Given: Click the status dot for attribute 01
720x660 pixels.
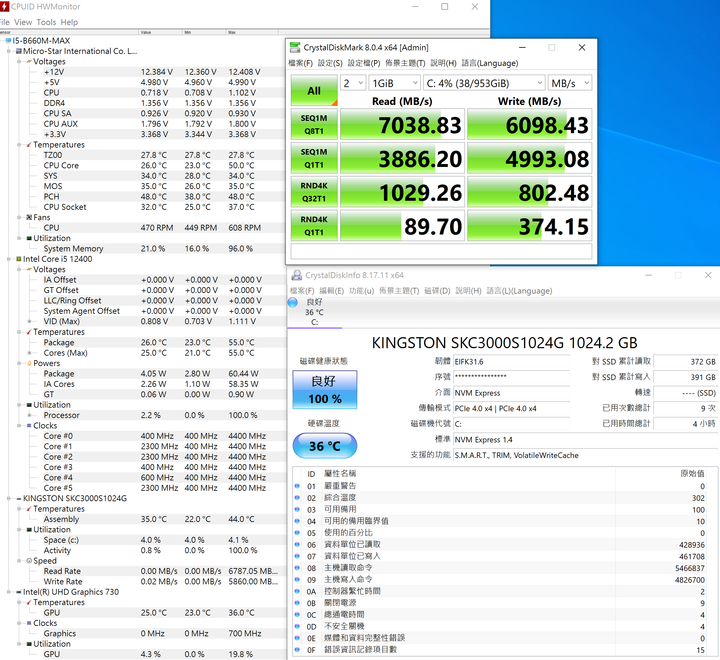Looking at the screenshot, I should pos(297,486).
